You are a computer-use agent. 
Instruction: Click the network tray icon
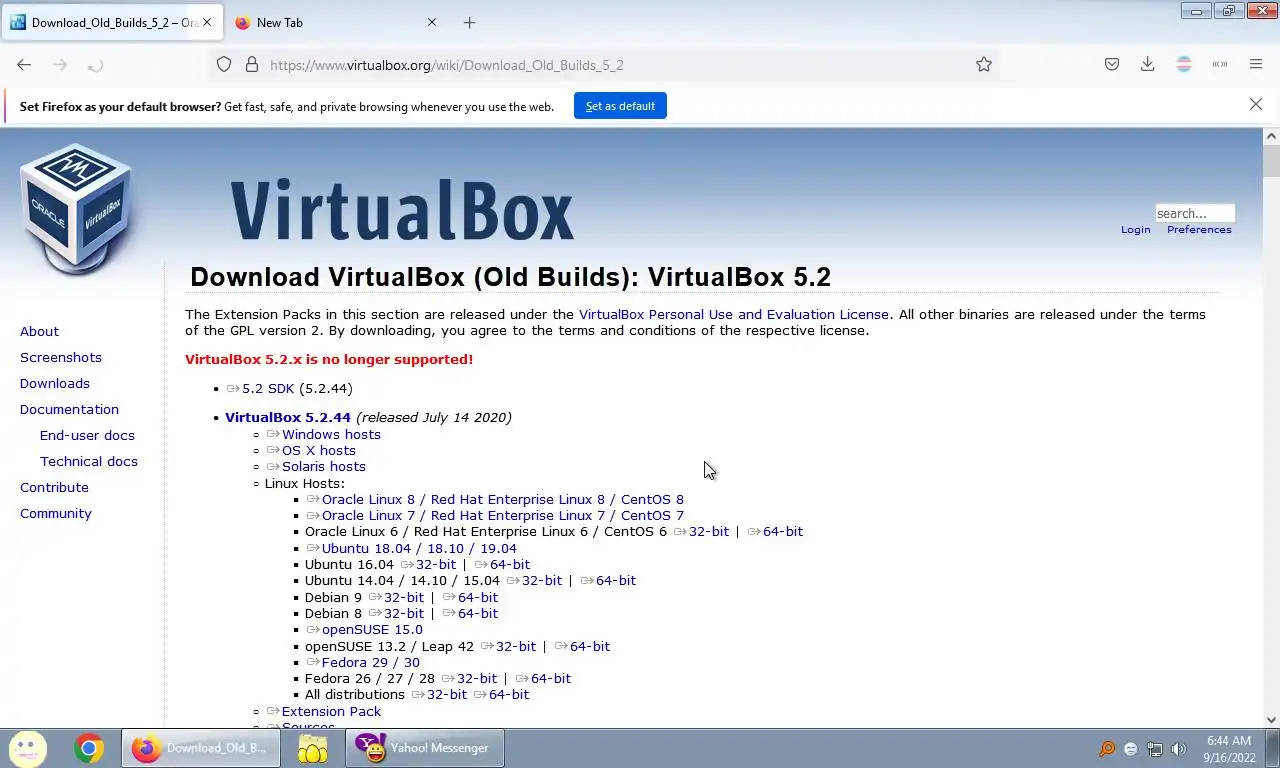pos(1155,749)
